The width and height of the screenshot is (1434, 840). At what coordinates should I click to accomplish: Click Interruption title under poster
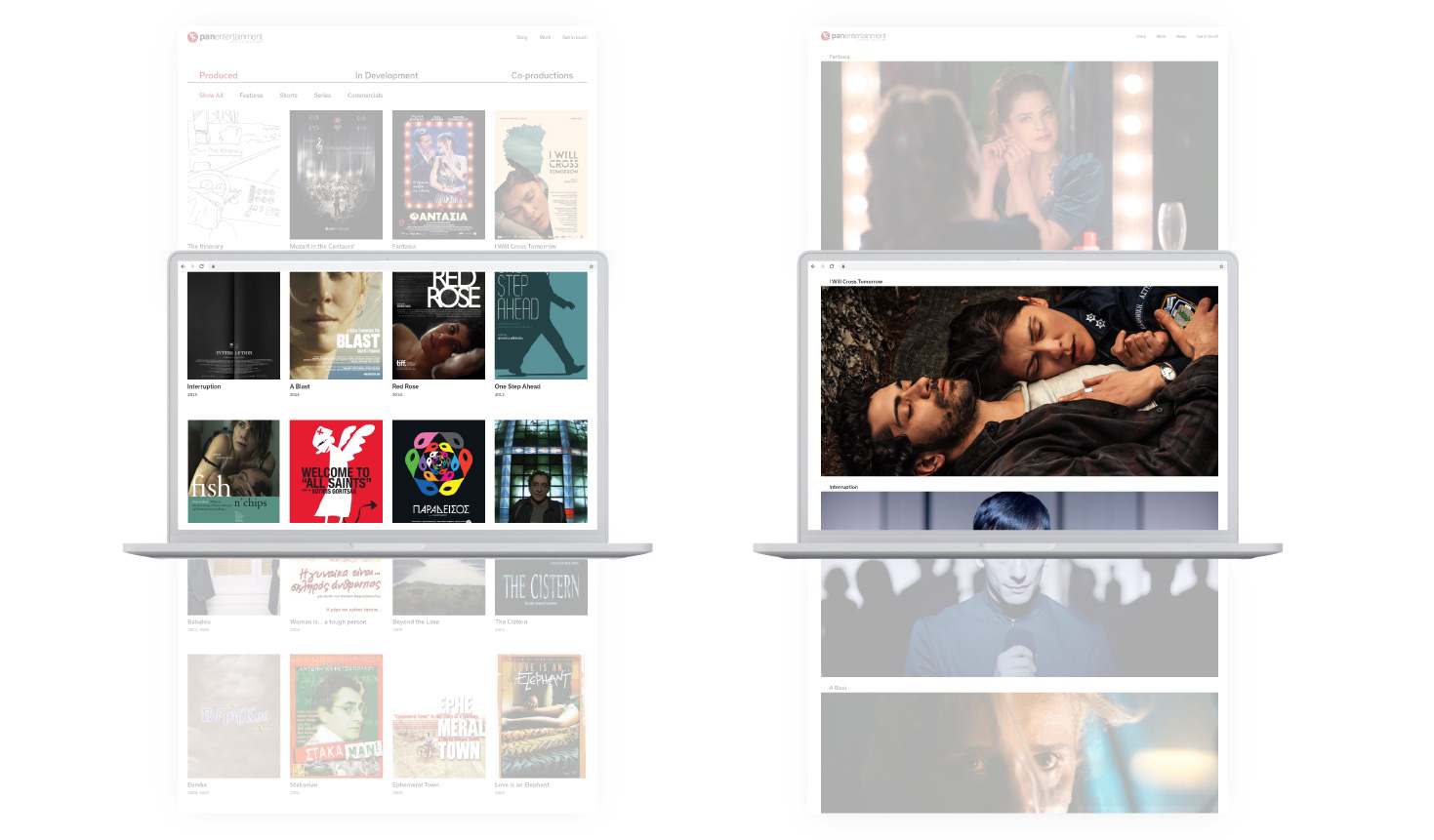[x=204, y=386]
